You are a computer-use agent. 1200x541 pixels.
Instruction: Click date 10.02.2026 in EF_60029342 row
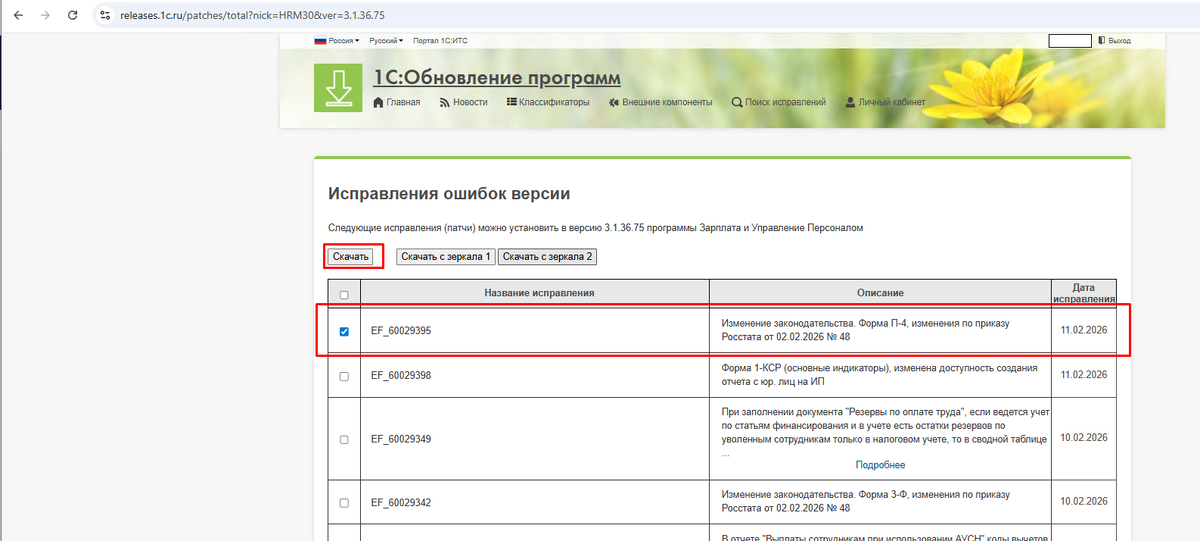click(x=1083, y=501)
